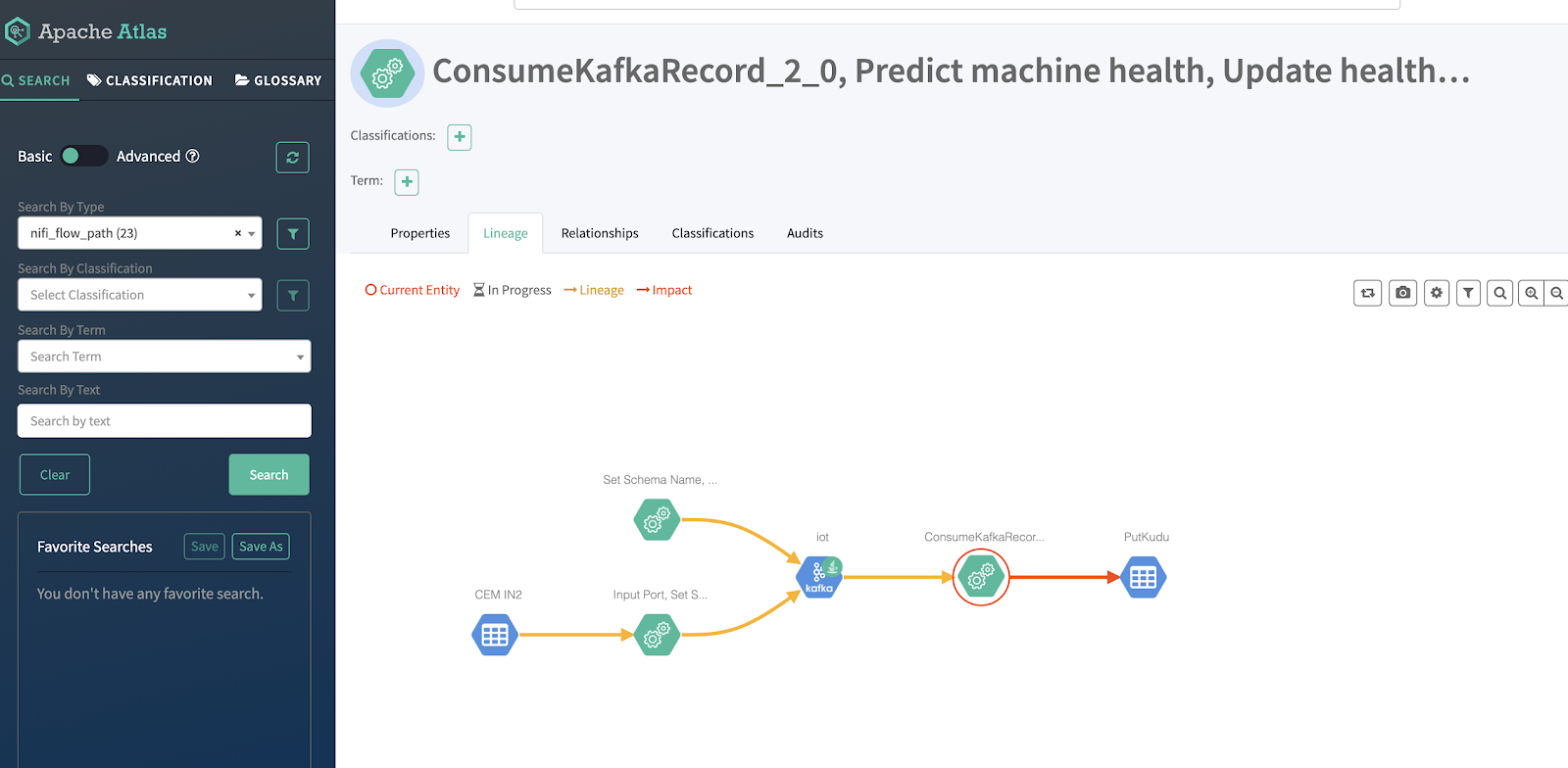The width and height of the screenshot is (1568, 768).
Task: Open the Search Term dropdown
Action: pos(165,357)
